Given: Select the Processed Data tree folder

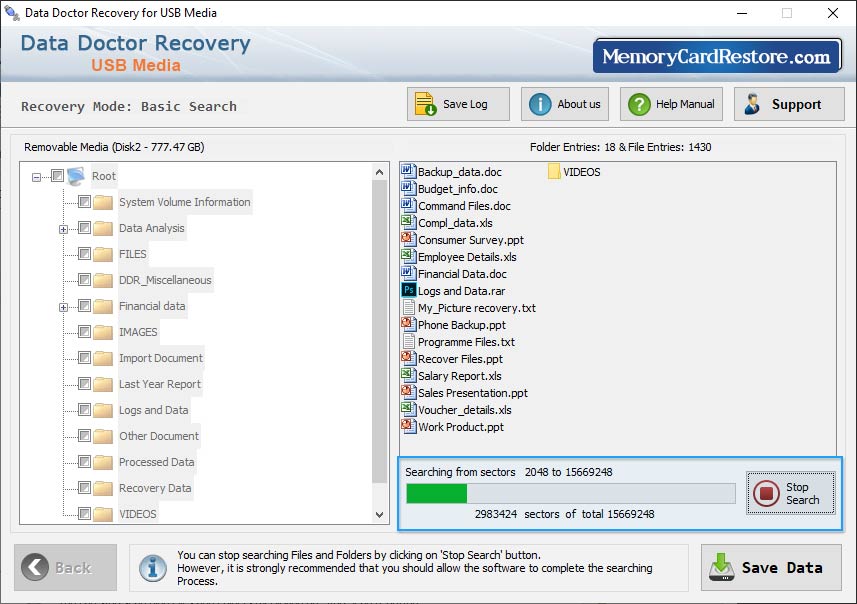Looking at the screenshot, I should coord(156,462).
